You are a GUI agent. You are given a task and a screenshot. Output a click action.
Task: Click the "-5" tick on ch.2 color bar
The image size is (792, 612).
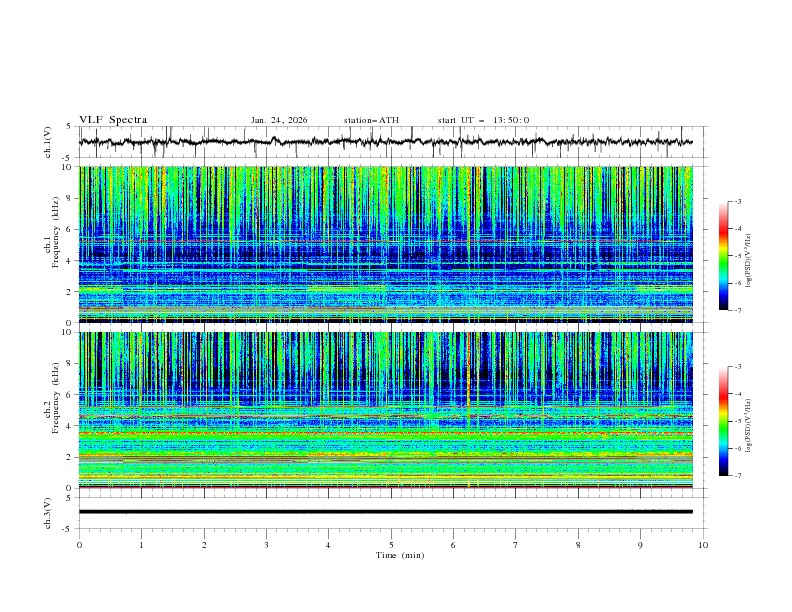click(x=738, y=421)
